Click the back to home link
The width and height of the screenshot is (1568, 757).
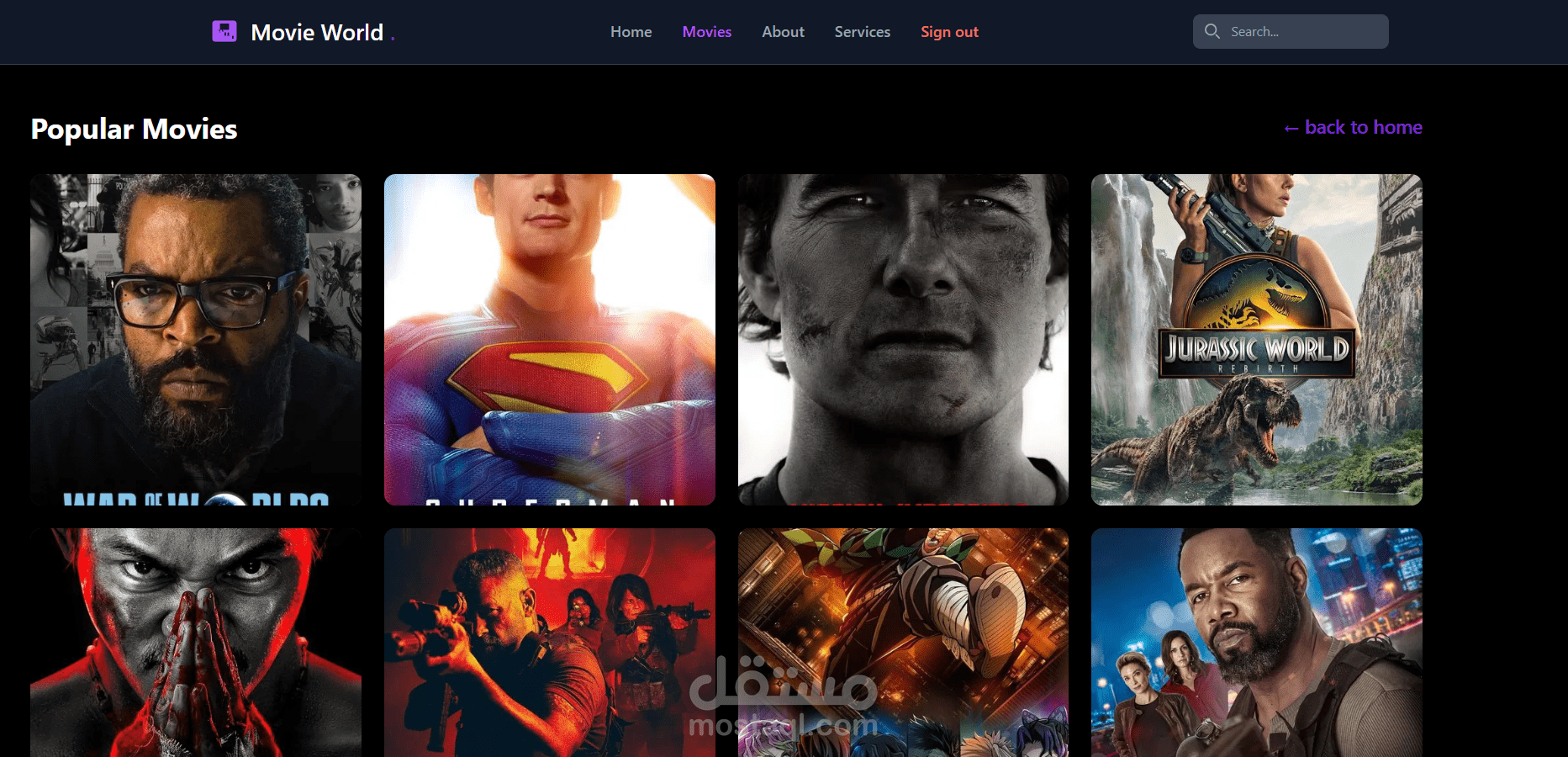[x=1353, y=127]
